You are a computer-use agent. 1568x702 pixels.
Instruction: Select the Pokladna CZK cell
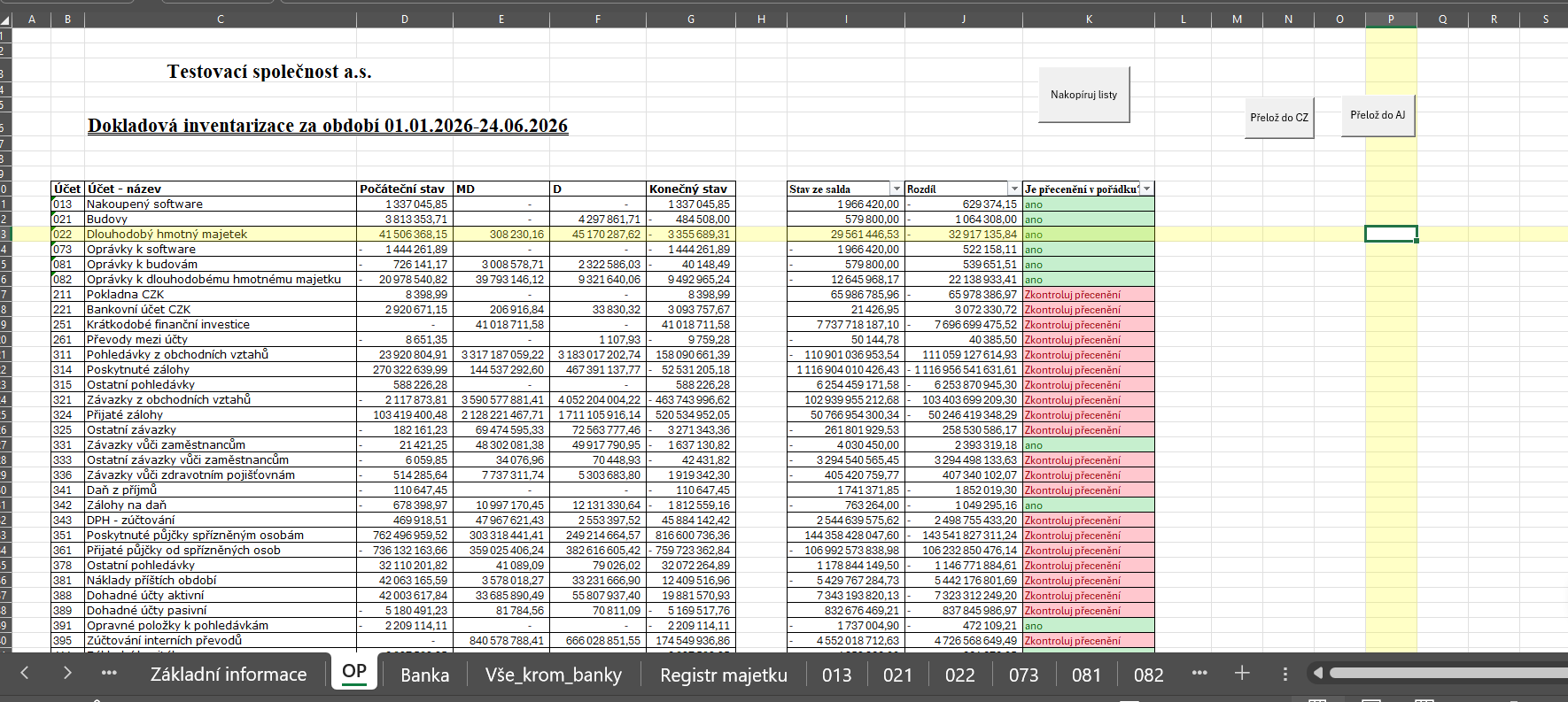point(221,294)
